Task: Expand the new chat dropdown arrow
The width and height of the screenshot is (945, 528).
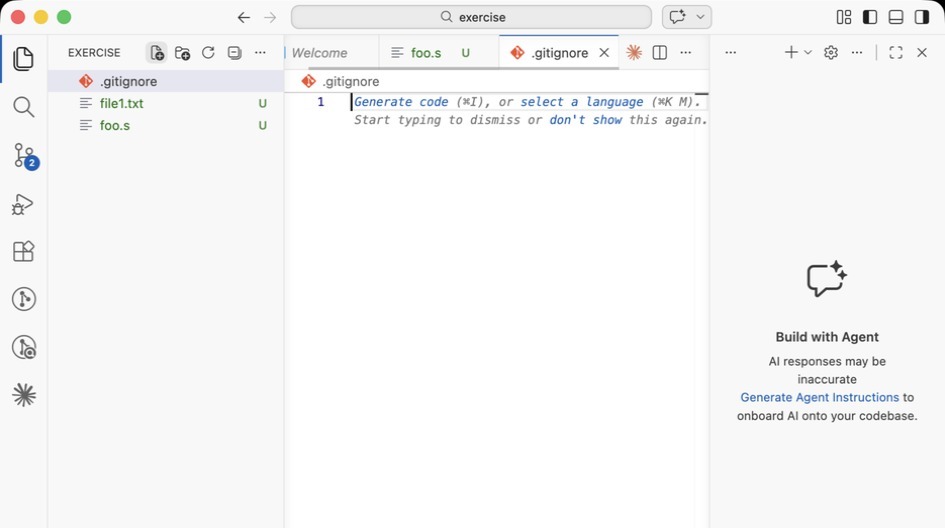Action: coord(808,53)
